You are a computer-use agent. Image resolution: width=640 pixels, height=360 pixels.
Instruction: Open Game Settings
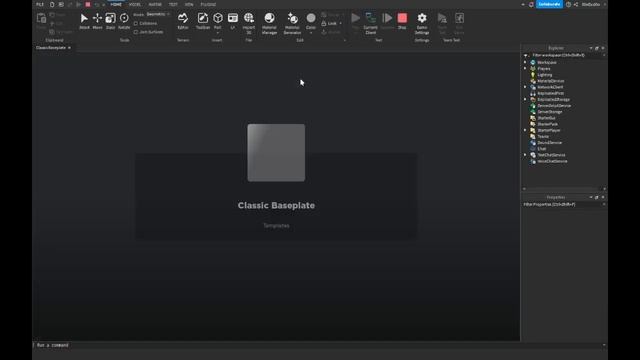click(422, 23)
